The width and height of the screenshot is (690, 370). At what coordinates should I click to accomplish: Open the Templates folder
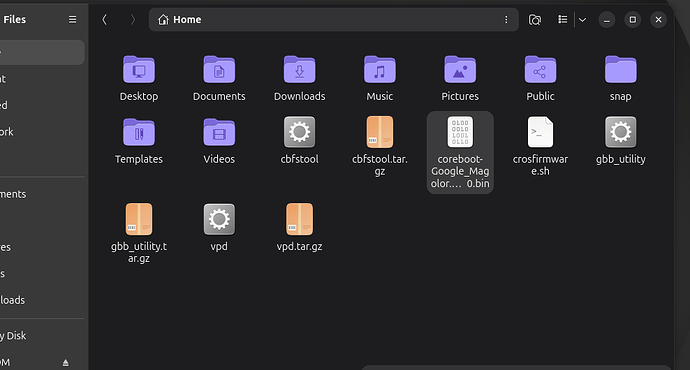[x=139, y=141]
